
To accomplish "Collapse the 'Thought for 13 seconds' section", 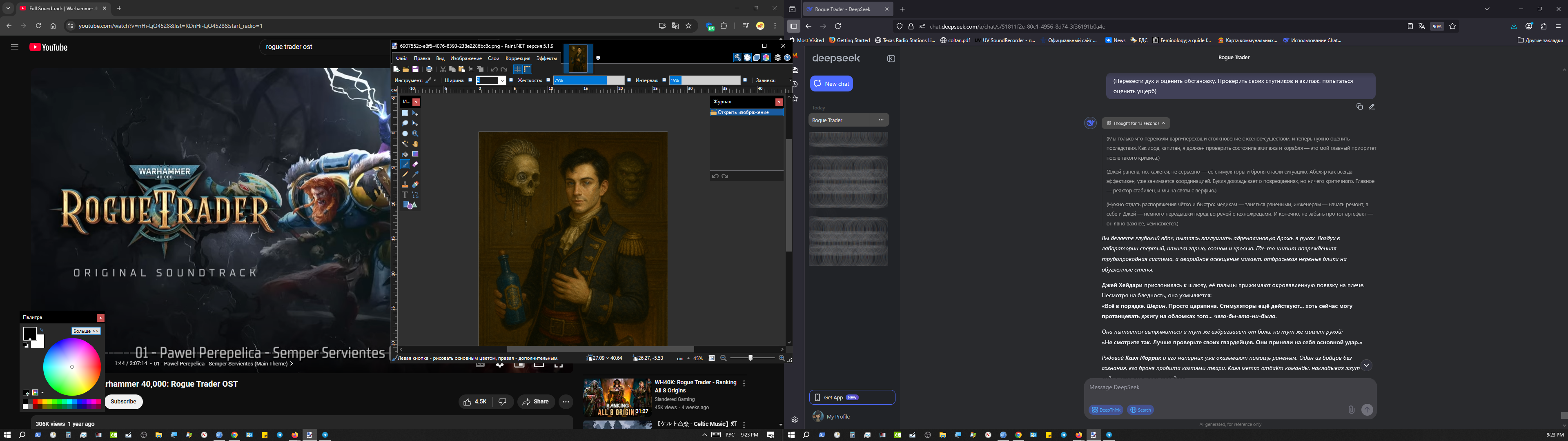I will tap(1136, 123).
